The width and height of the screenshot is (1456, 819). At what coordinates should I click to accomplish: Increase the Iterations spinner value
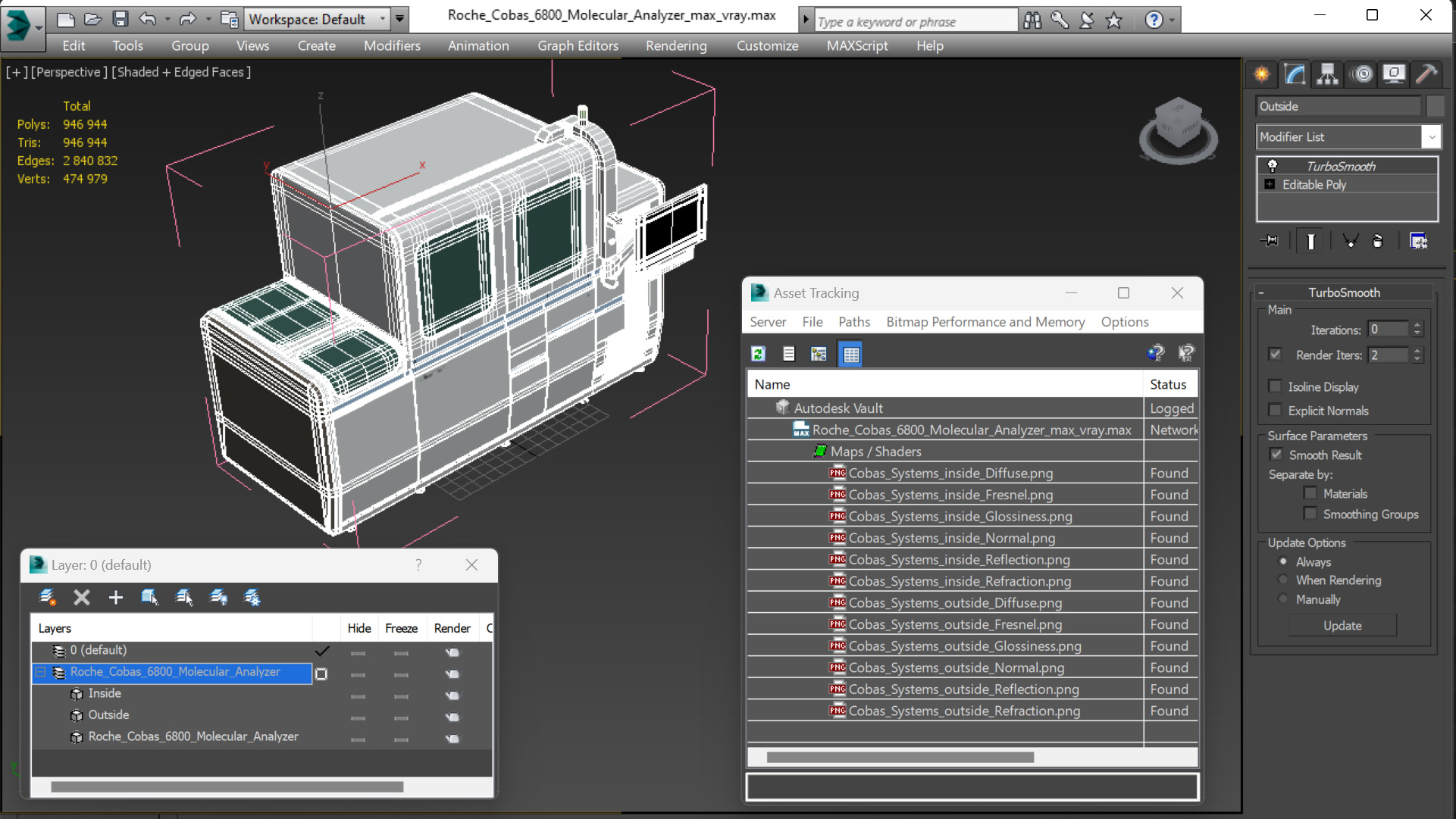[1417, 325]
